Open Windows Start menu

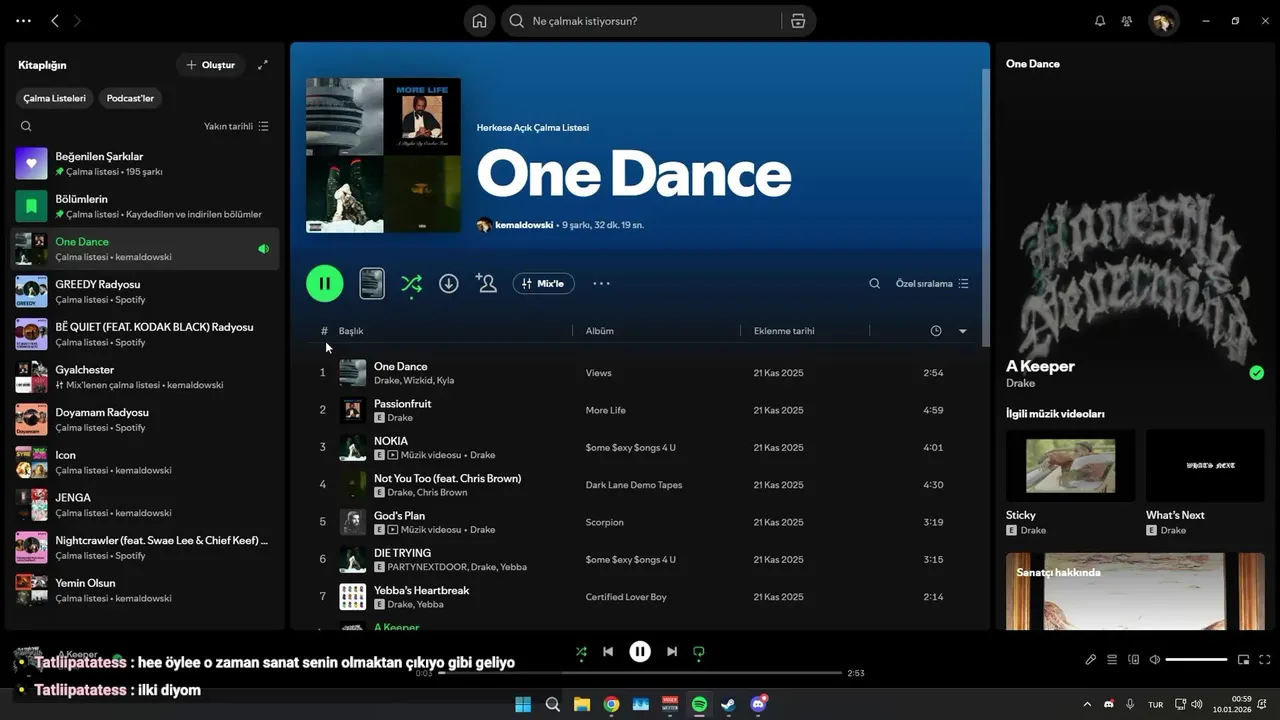tap(523, 704)
